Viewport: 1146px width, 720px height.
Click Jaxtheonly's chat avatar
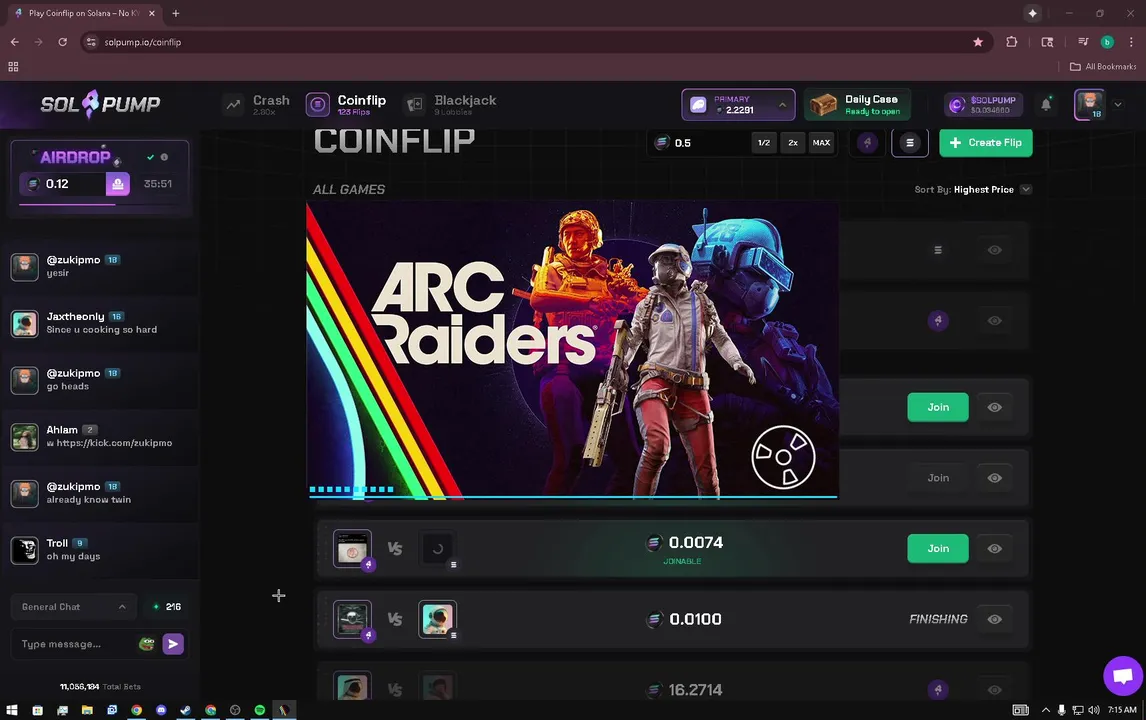(24, 323)
